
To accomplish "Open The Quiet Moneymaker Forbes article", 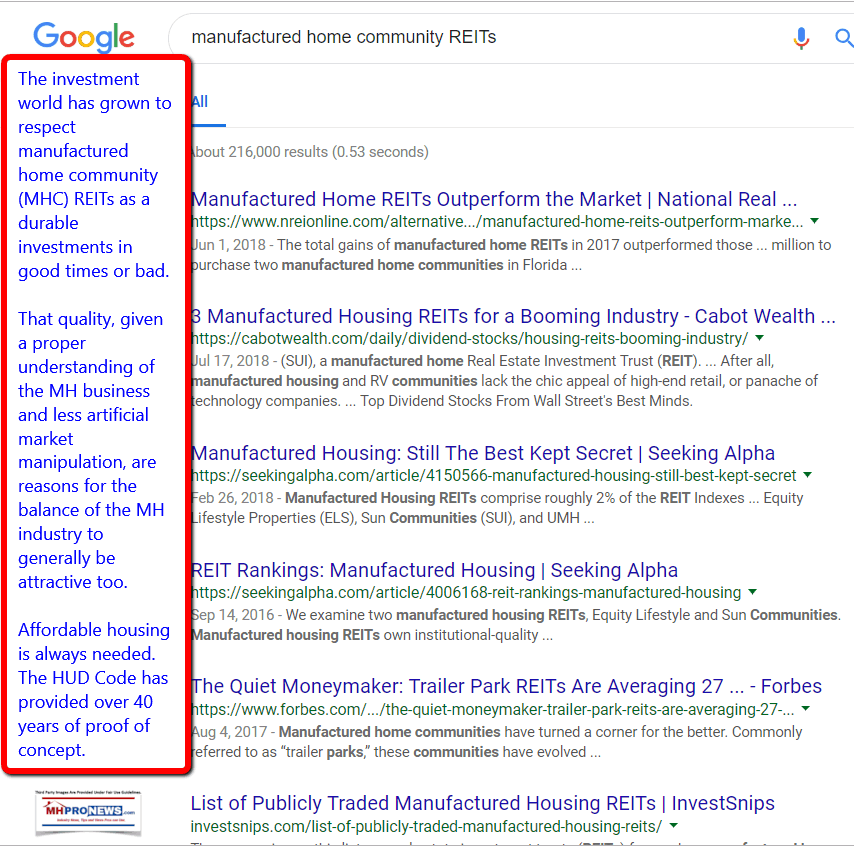I will pyautogui.click(x=506, y=686).
